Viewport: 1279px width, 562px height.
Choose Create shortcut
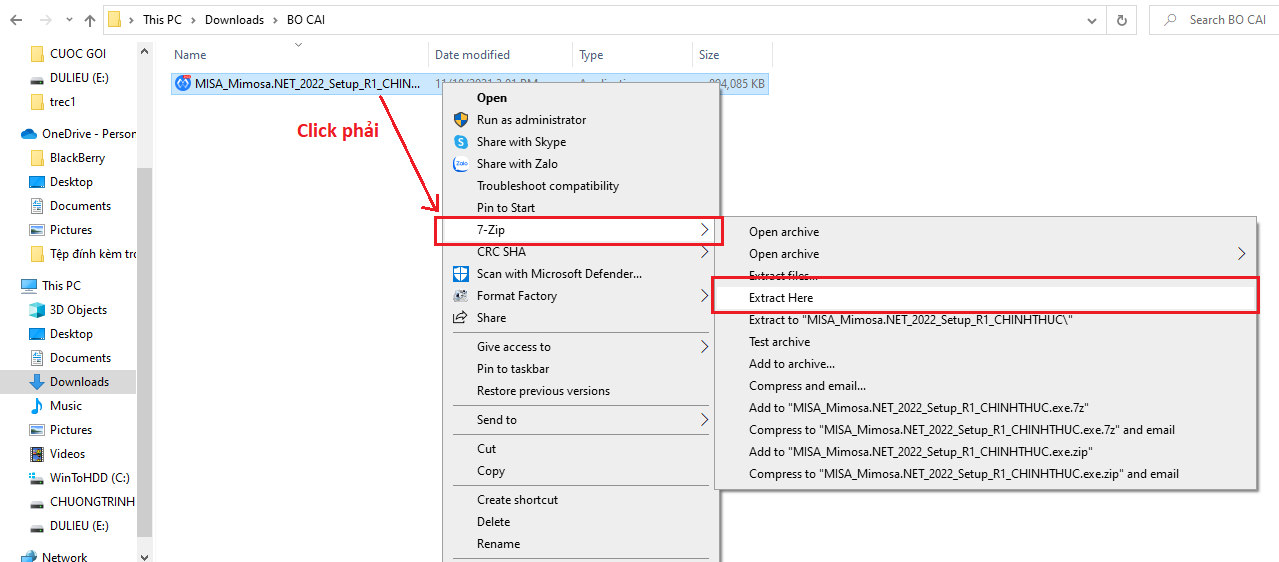[517, 500]
